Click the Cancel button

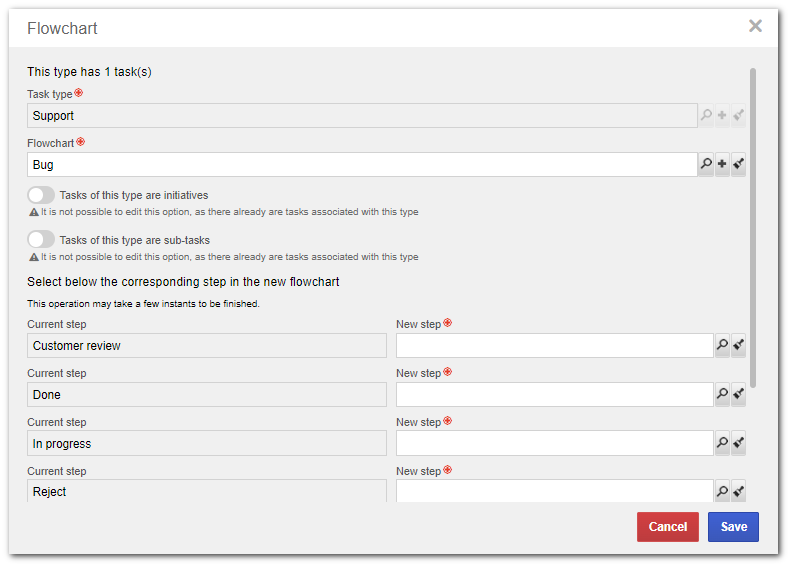pyautogui.click(x=667, y=527)
